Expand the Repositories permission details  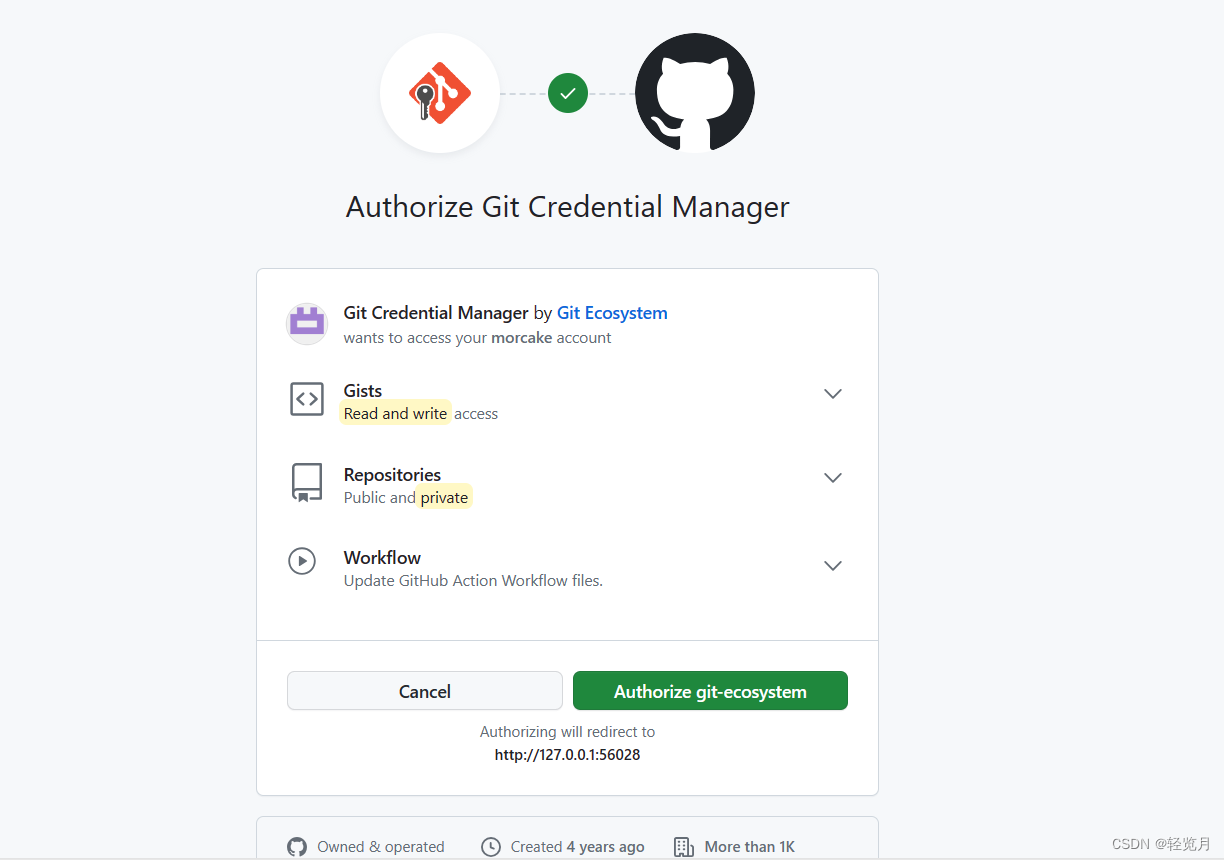pyautogui.click(x=832, y=477)
